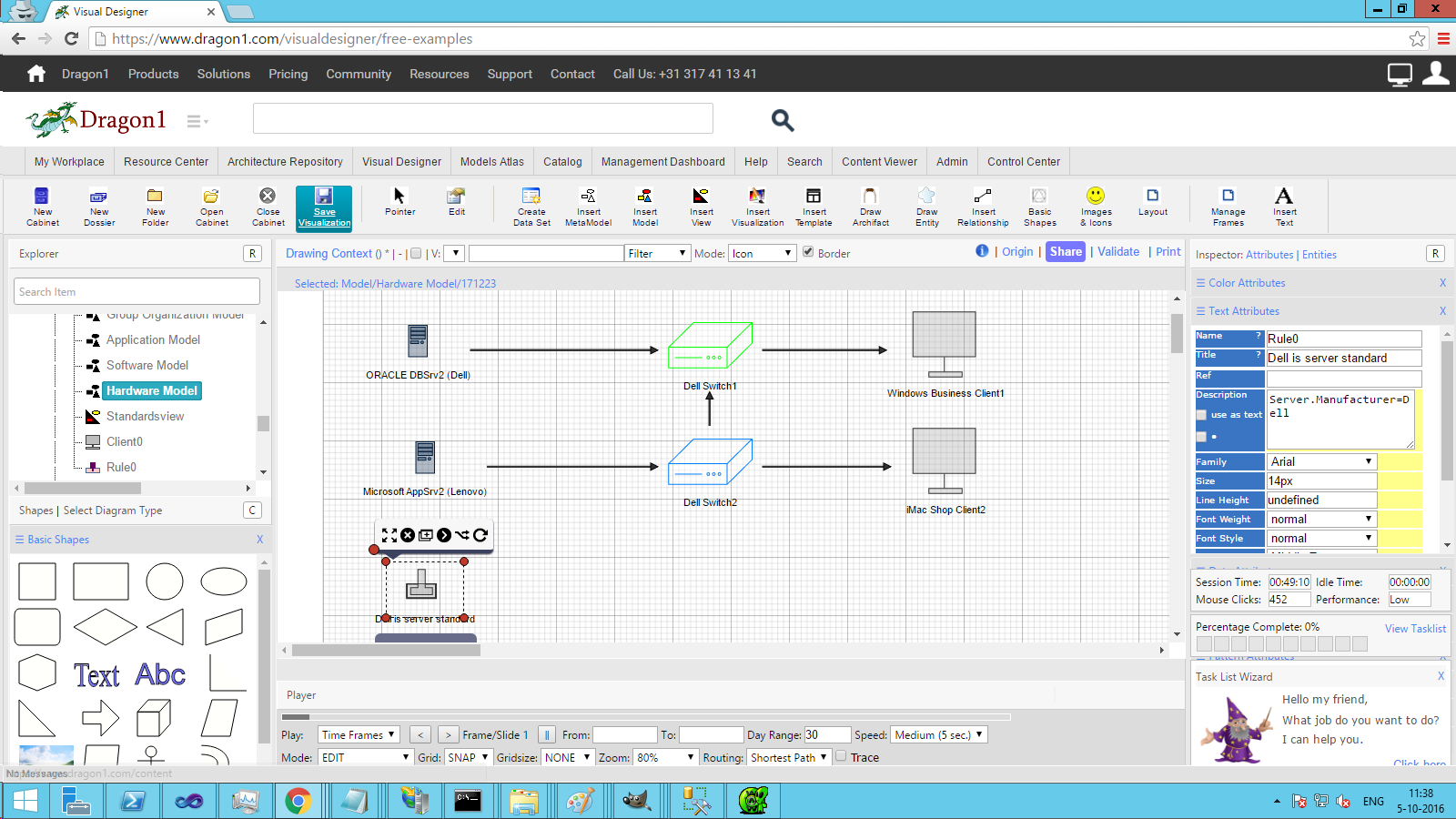Select Software Model in Explorer tree
The height and width of the screenshot is (819, 1456).
tap(147, 365)
